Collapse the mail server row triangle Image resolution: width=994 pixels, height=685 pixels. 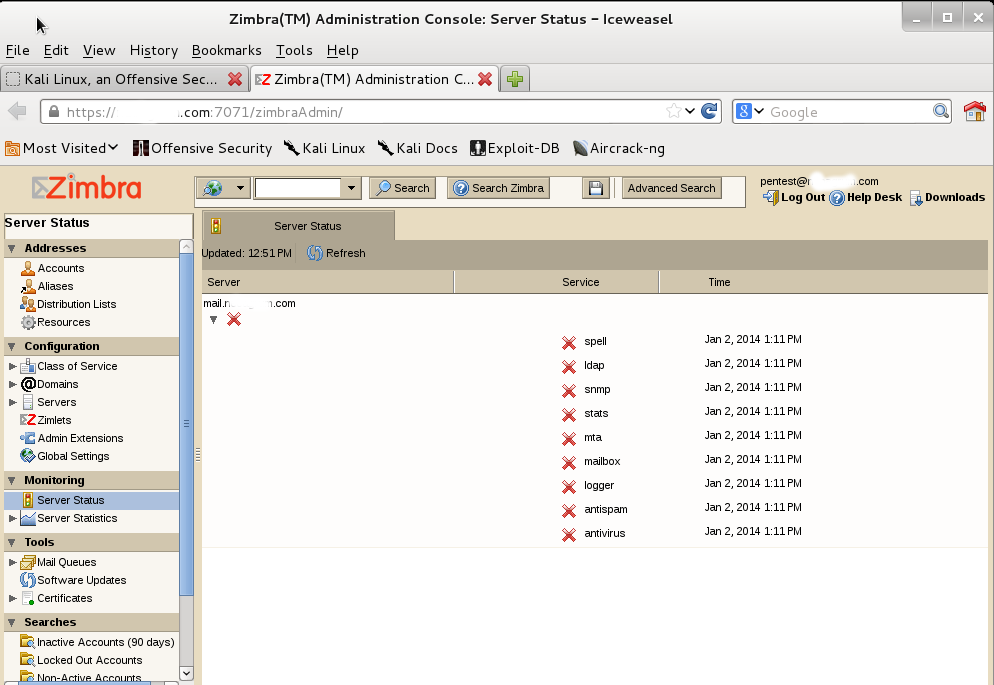pos(213,320)
